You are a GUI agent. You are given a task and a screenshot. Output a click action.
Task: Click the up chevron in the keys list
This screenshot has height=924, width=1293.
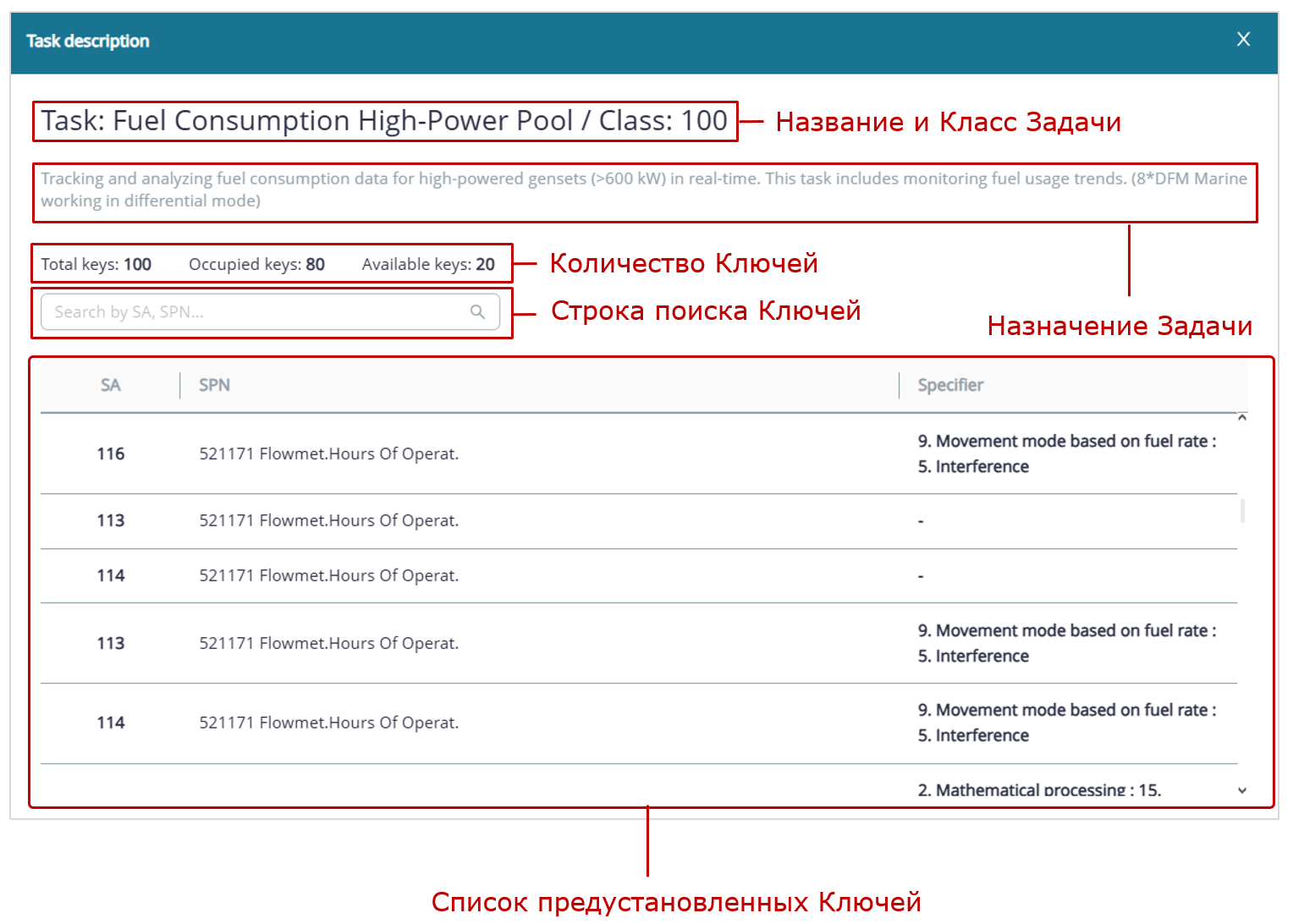click(x=1242, y=417)
